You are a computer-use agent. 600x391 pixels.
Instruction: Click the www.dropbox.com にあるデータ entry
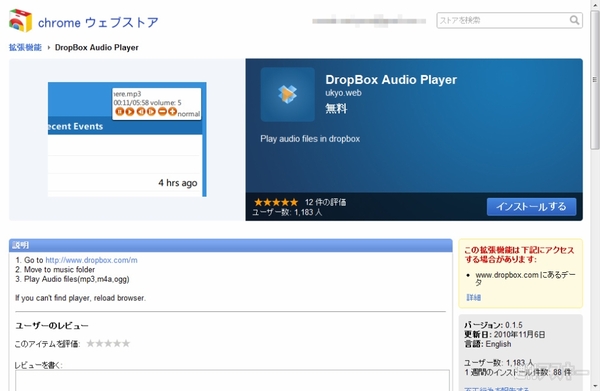point(525,279)
